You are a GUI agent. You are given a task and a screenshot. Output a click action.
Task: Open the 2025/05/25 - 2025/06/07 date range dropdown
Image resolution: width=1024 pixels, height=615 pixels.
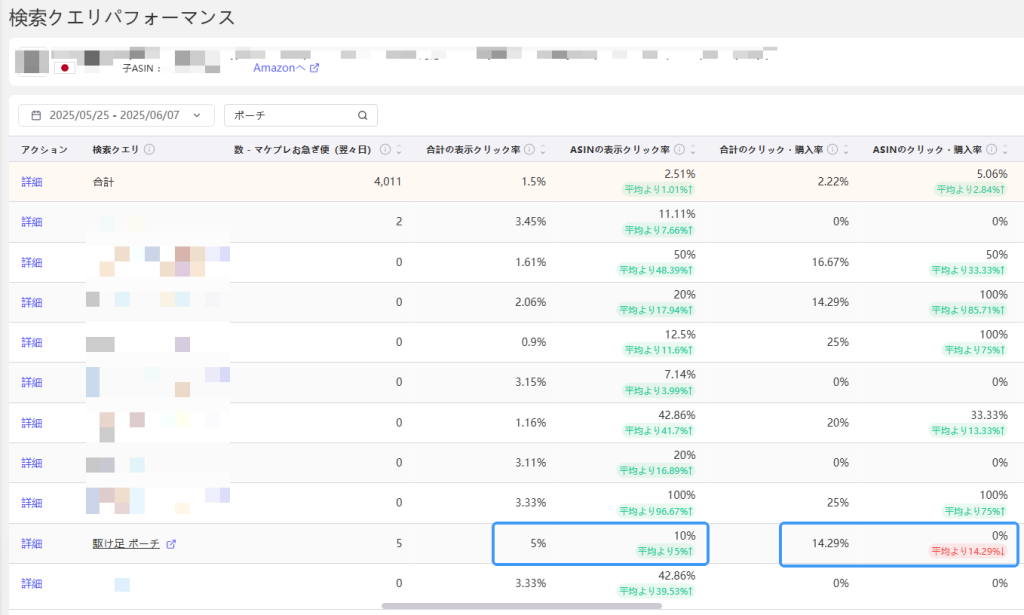click(116, 116)
